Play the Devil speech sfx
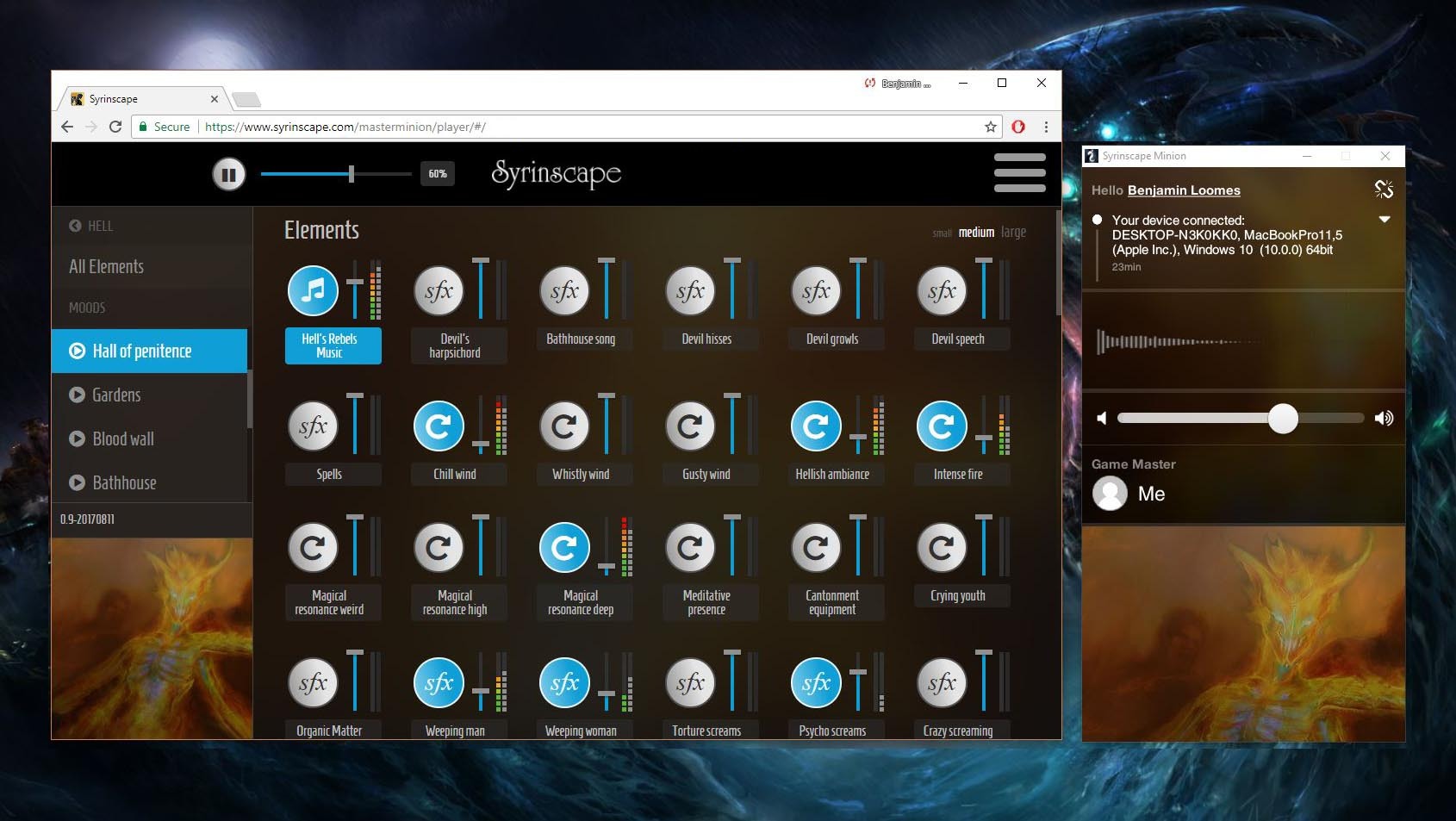The height and width of the screenshot is (821, 1456). [942, 290]
